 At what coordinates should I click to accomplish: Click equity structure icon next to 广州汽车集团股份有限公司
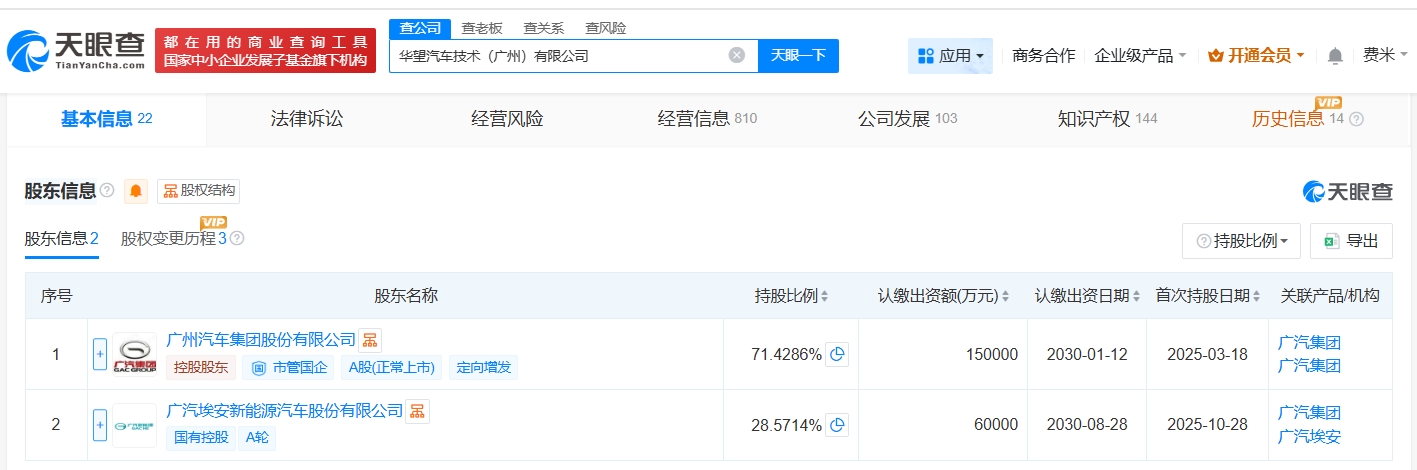click(371, 340)
